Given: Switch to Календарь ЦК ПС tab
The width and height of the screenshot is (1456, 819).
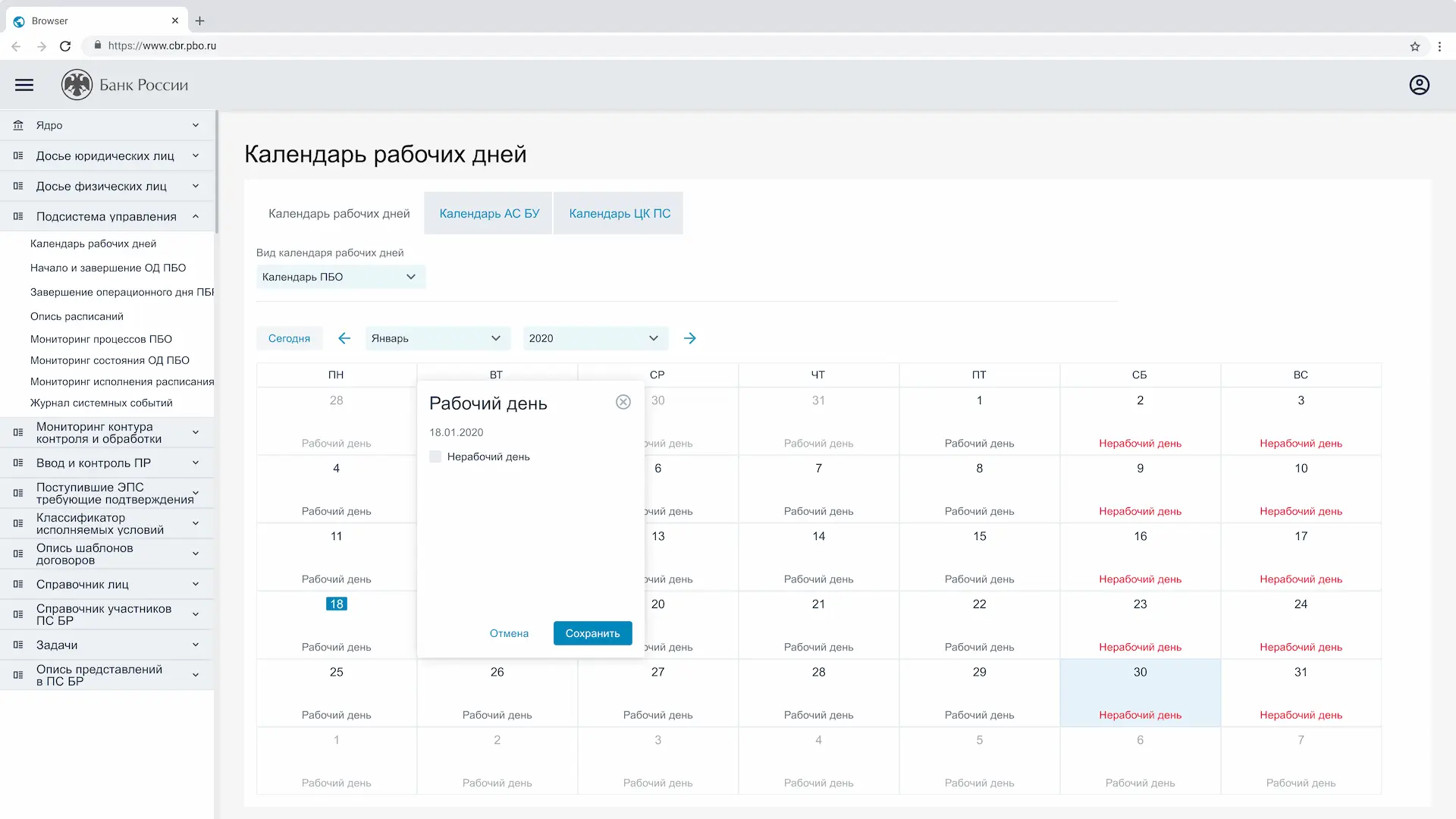Looking at the screenshot, I should 620,214.
